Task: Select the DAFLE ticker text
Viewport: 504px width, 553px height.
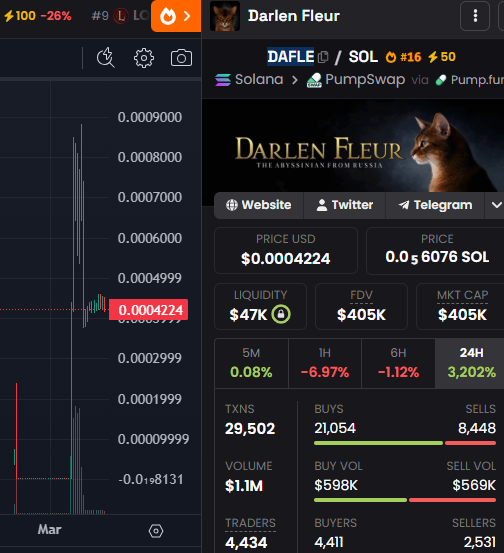Action: pyautogui.click(x=290, y=56)
